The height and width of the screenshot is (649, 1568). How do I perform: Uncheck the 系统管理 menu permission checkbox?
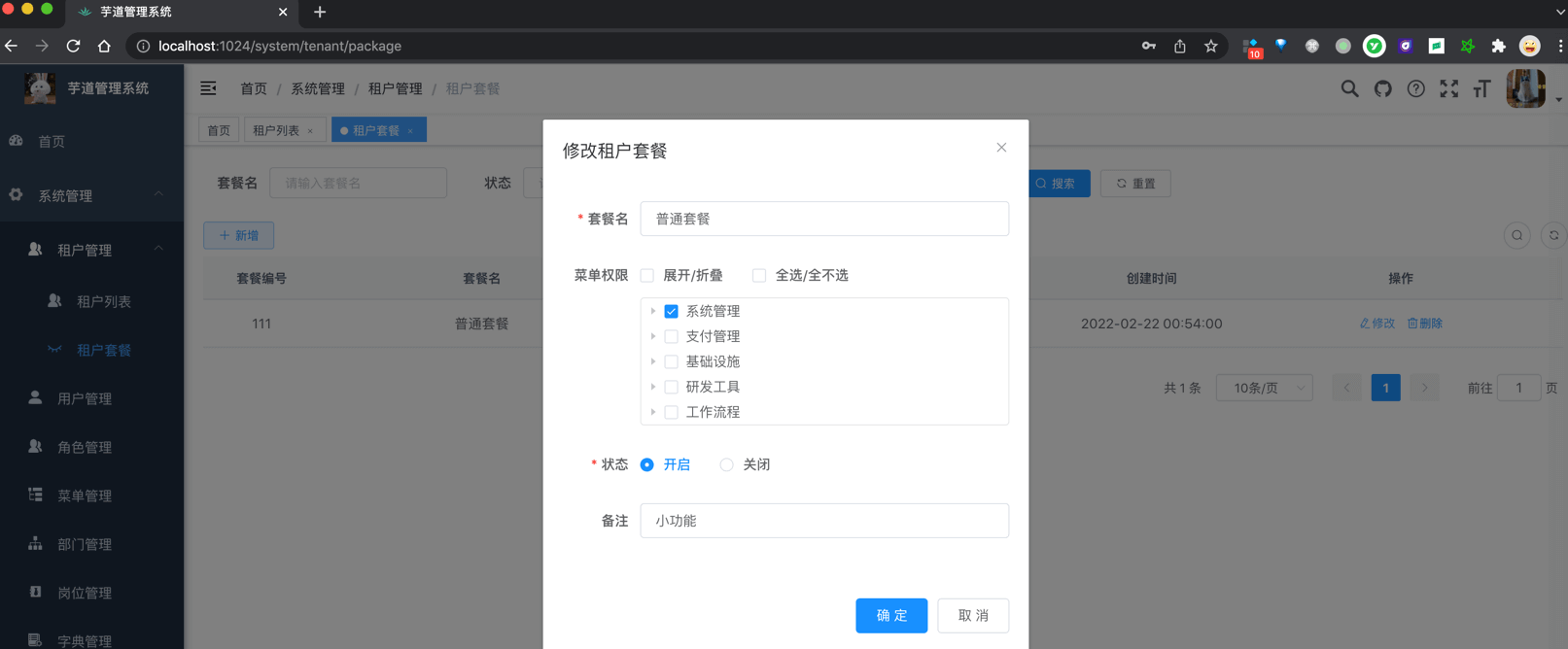[671, 312]
